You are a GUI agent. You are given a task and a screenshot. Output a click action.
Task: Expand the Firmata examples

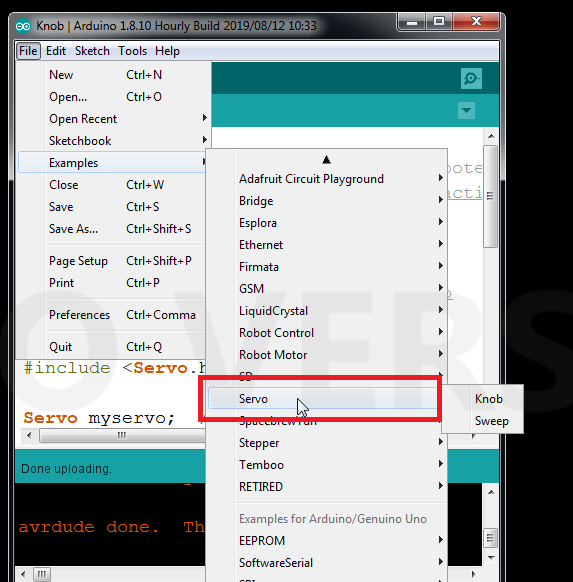tap(327, 267)
